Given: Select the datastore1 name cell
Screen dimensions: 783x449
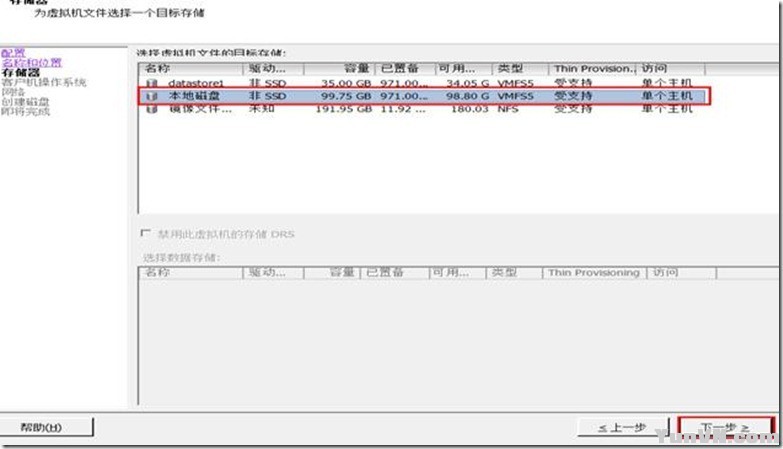Looking at the screenshot, I should 196,83.
